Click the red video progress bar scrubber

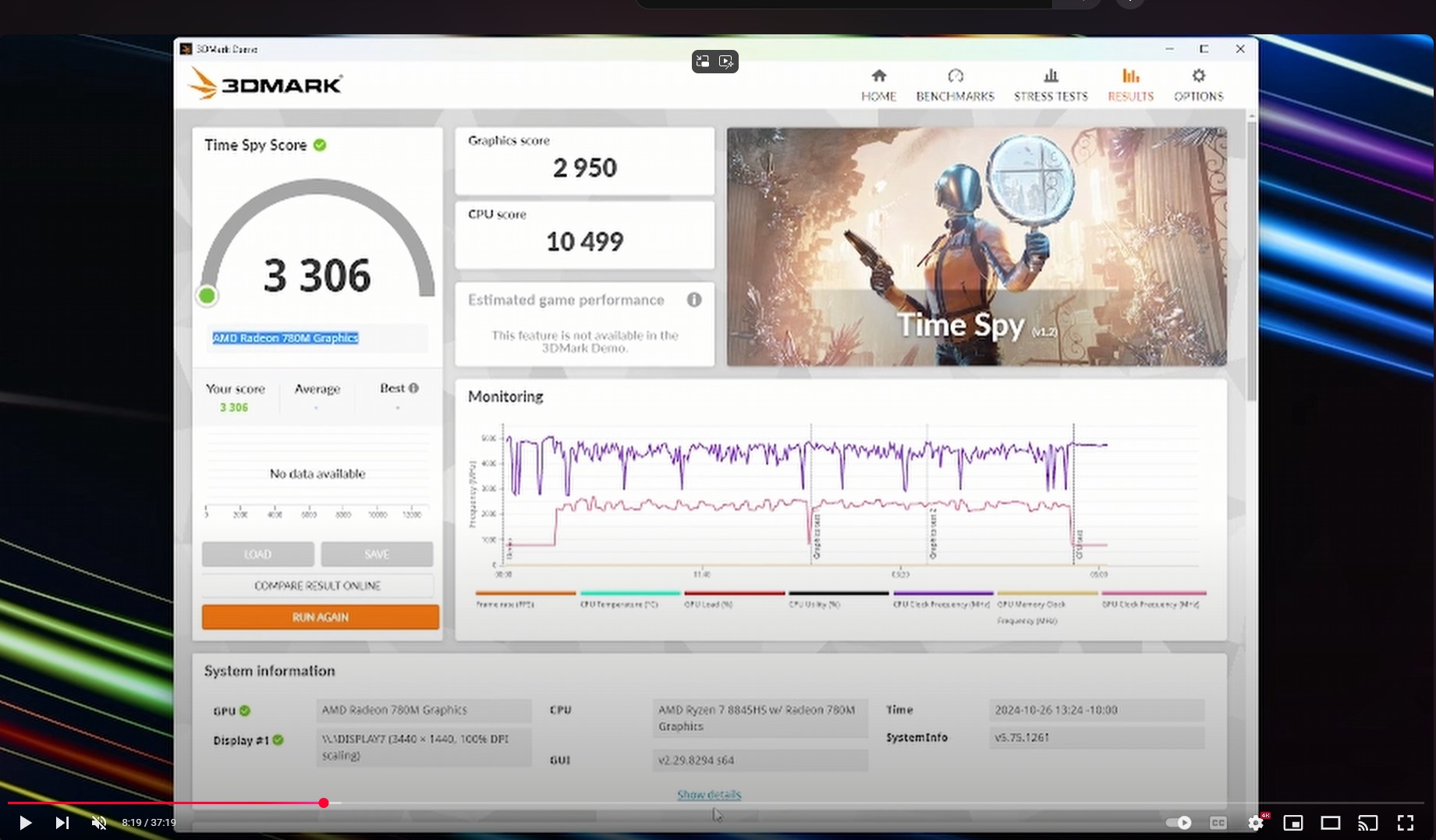tap(324, 803)
